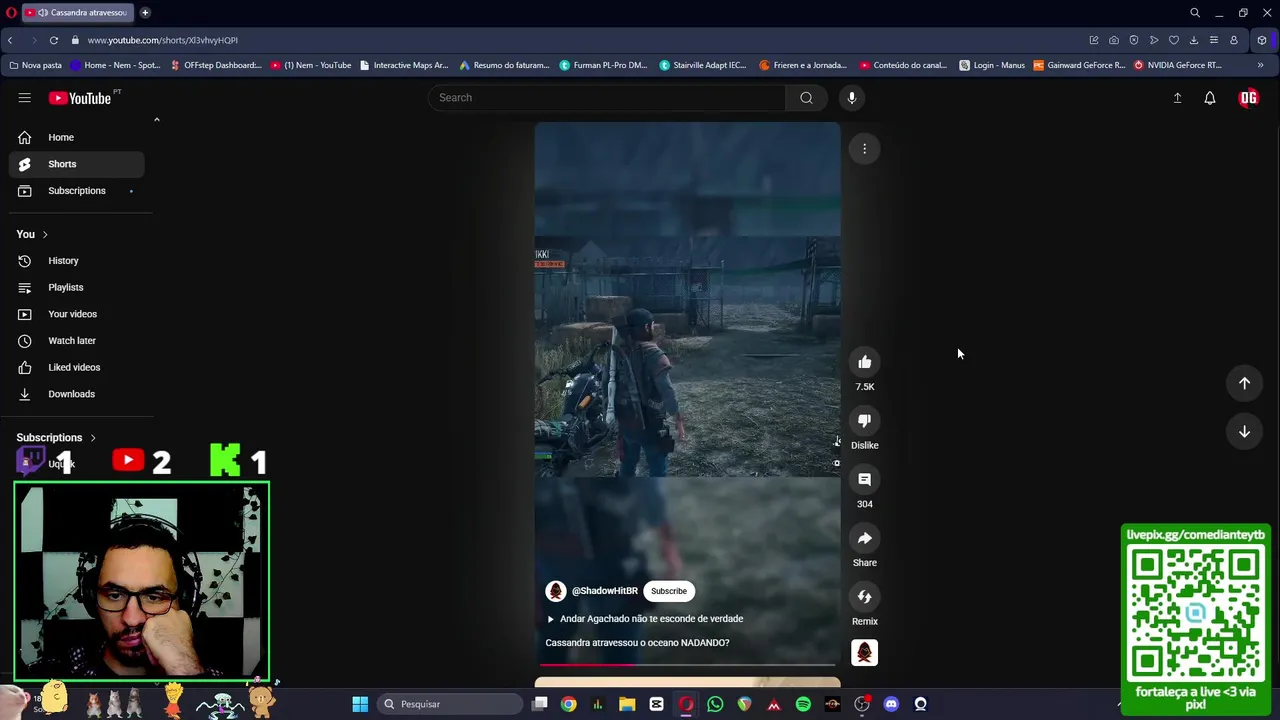Open the browser tab search magnifier
This screenshot has width=1280, height=720.
pos(1195,13)
